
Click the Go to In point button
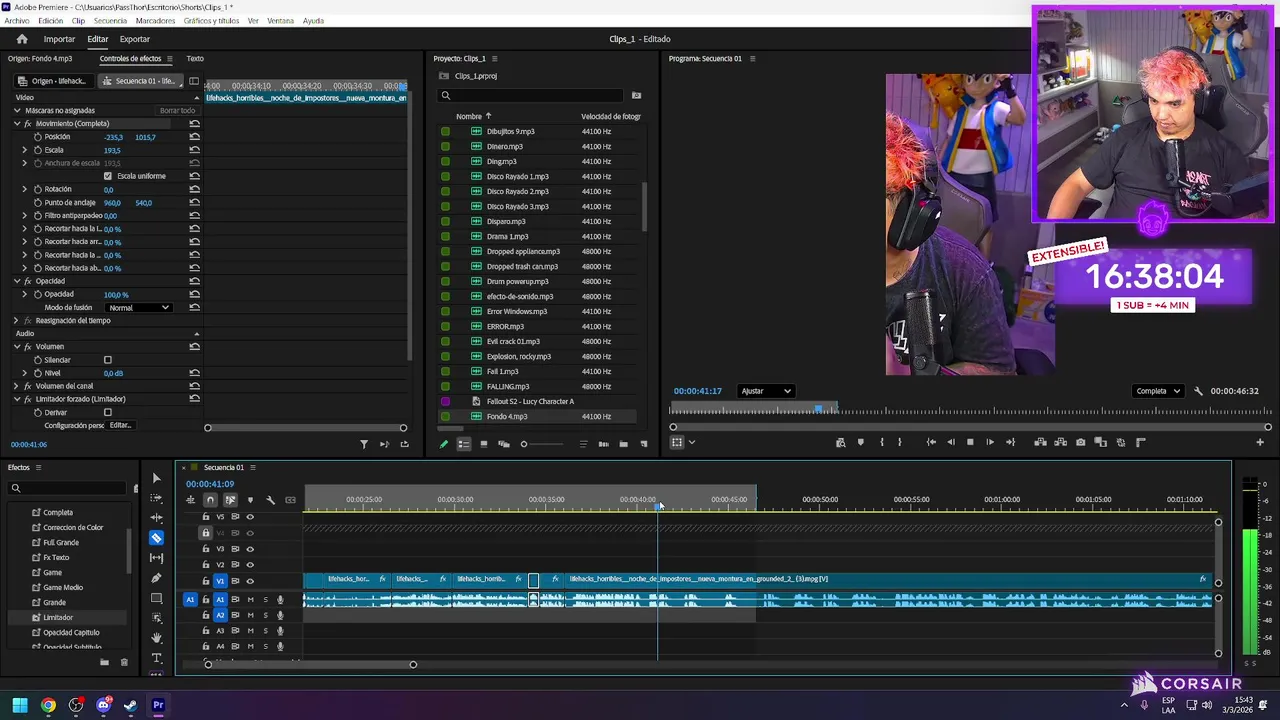pyautogui.click(x=930, y=442)
